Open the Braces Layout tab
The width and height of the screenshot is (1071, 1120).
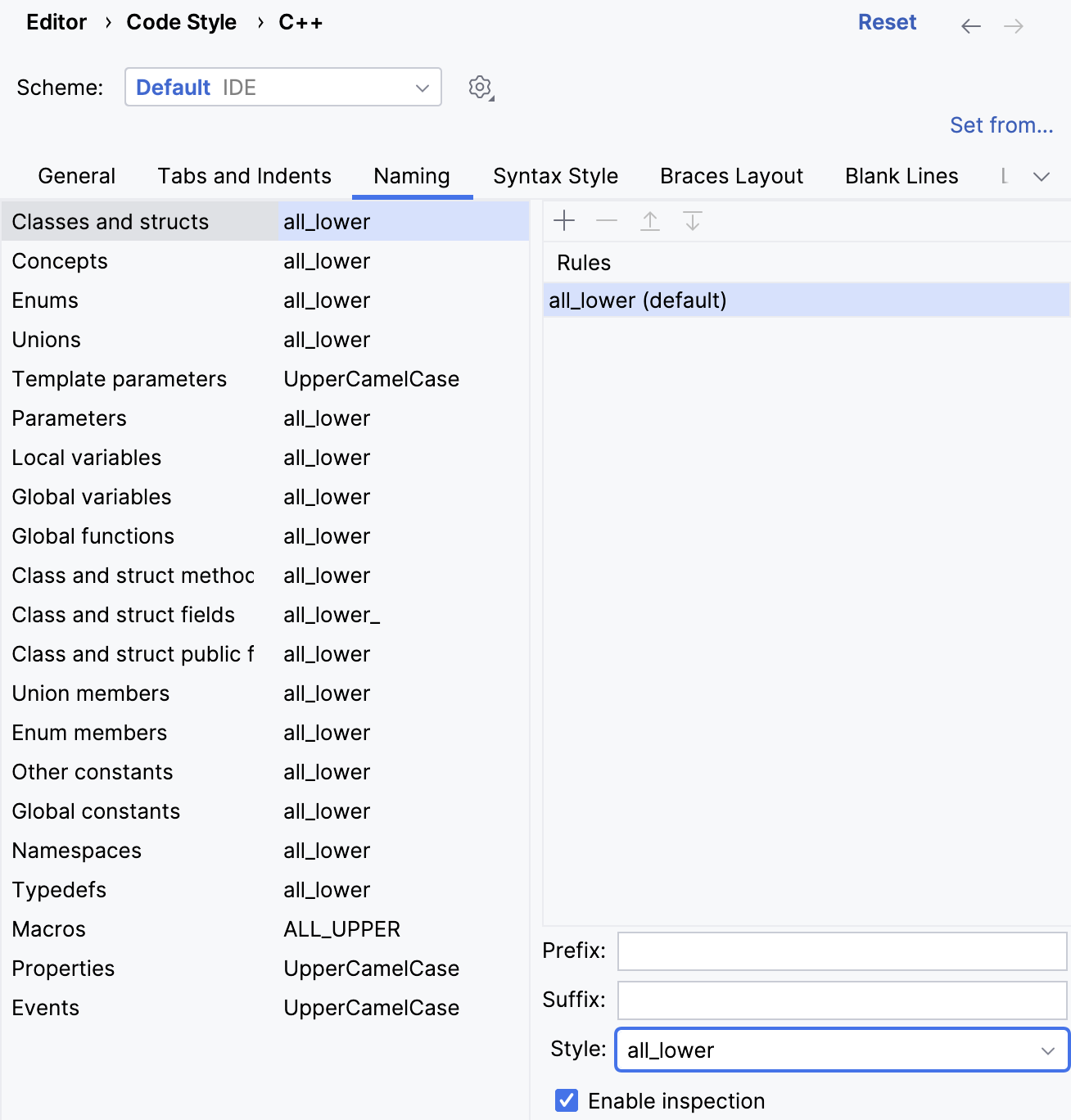[x=731, y=176]
